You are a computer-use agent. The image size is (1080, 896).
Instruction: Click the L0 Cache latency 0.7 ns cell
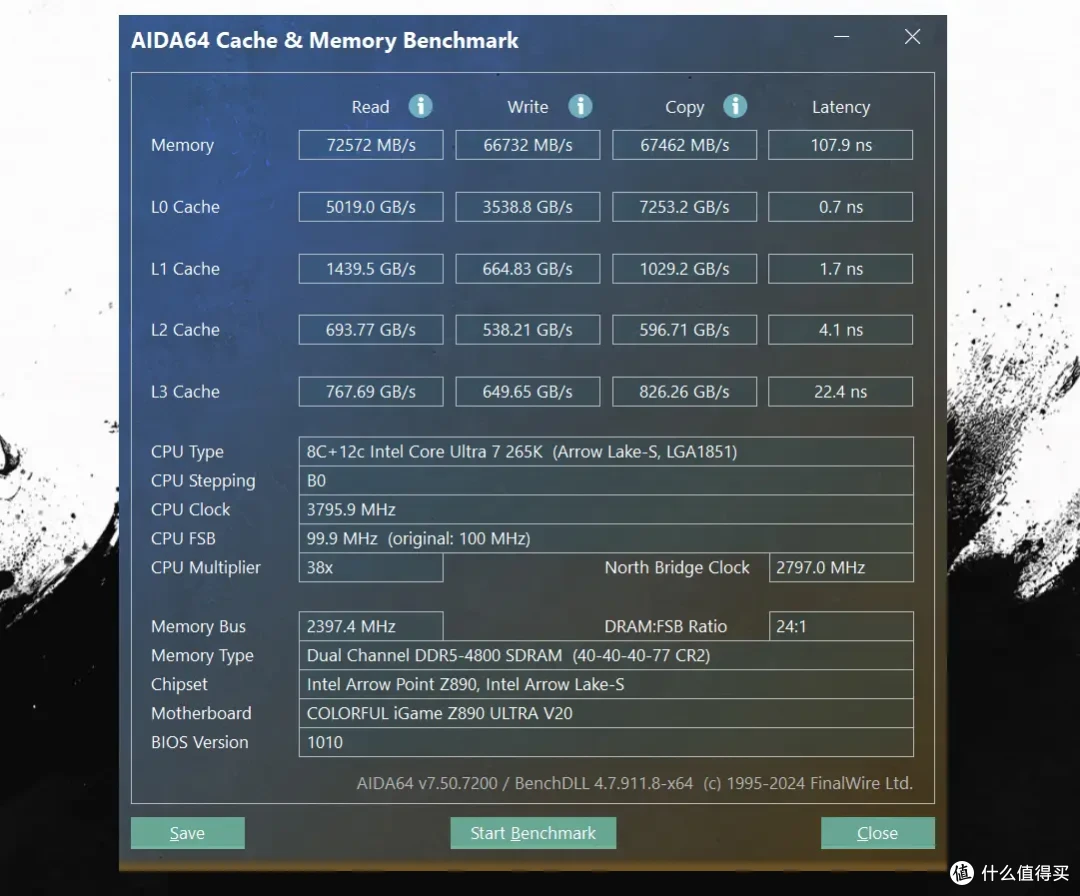click(841, 207)
